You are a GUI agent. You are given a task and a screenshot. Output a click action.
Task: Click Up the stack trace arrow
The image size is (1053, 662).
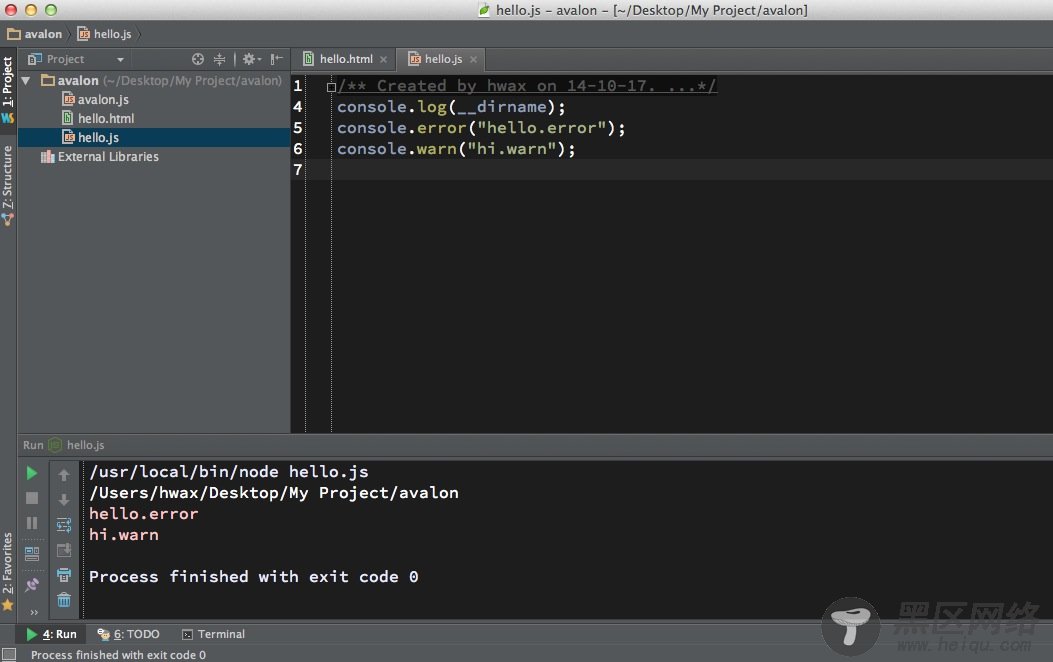click(x=64, y=475)
